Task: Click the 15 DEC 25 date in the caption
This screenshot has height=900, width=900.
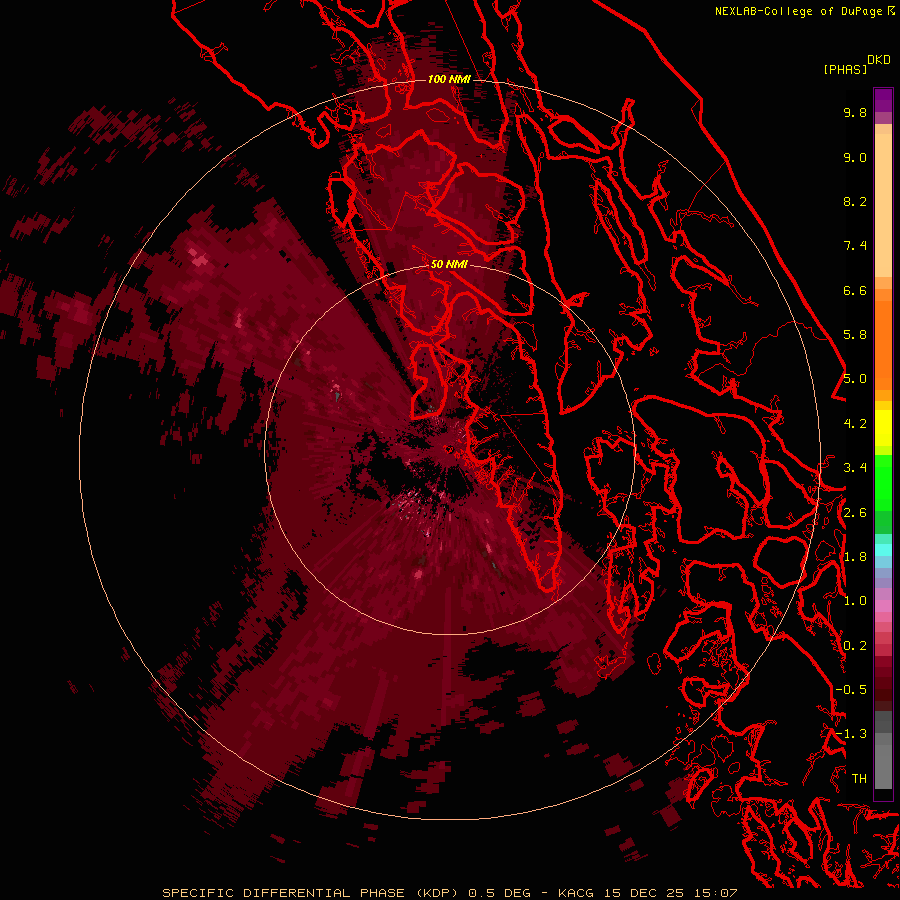Action: (x=643, y=893)
